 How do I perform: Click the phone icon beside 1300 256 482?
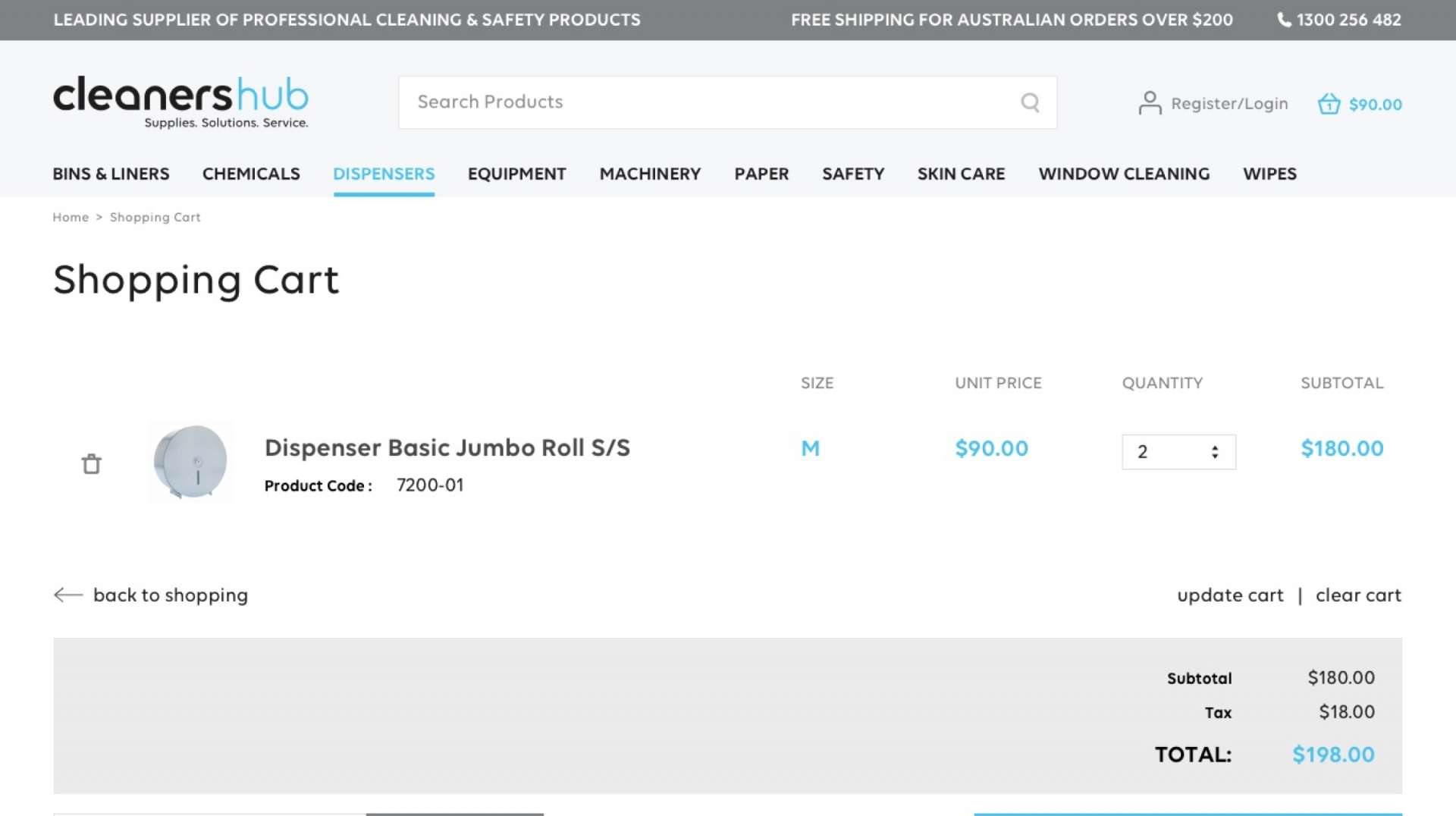click(1284, 20)
